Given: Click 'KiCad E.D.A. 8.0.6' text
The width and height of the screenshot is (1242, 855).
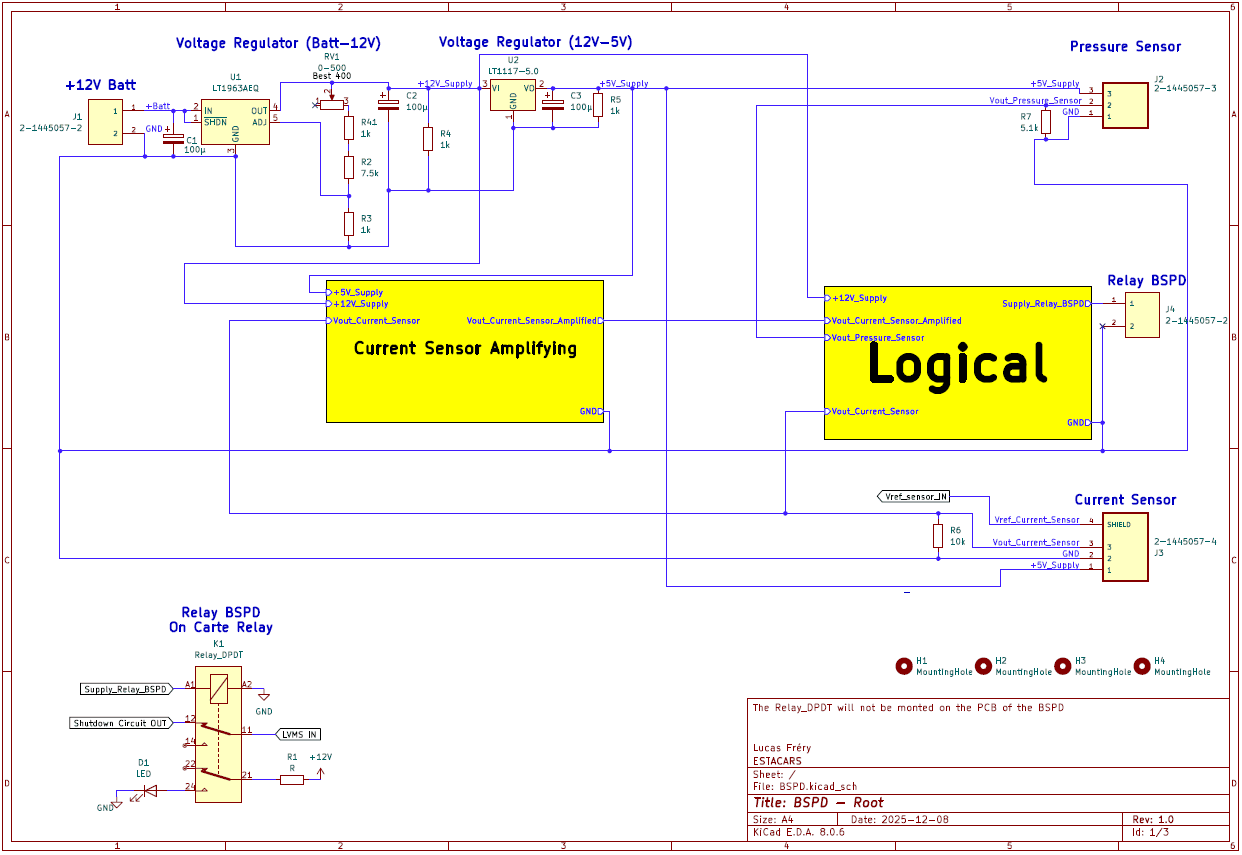Looking at the screenshot, I should pyautogui.click(x=798, y=832).
